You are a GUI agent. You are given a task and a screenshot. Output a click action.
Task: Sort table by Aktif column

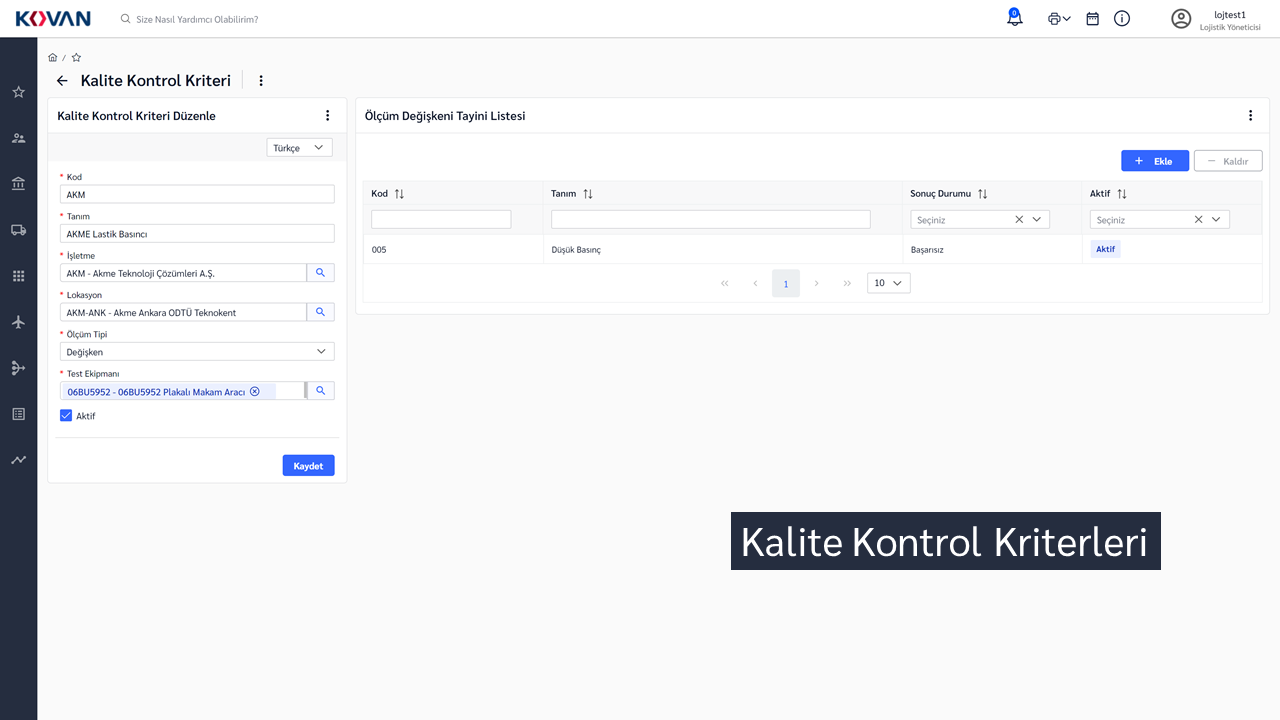(1122, 194)
